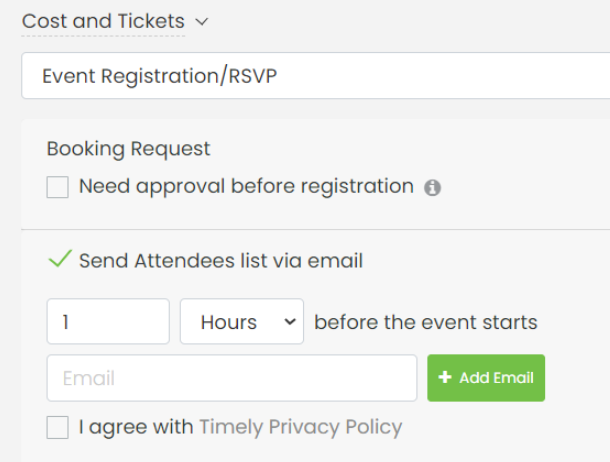Focus the Email input field
This screenshot has width=610, height=462.
click(x=232, y=378)
